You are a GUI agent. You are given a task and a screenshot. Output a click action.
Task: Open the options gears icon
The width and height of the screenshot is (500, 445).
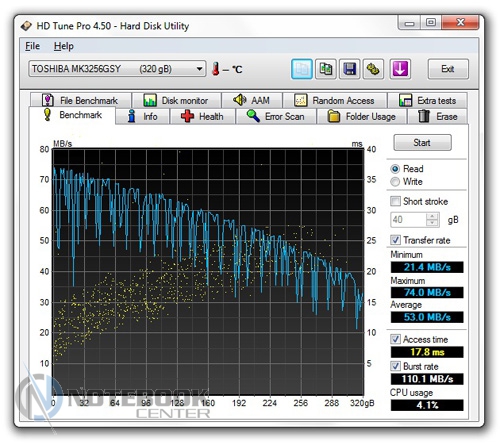coord(373,69)
